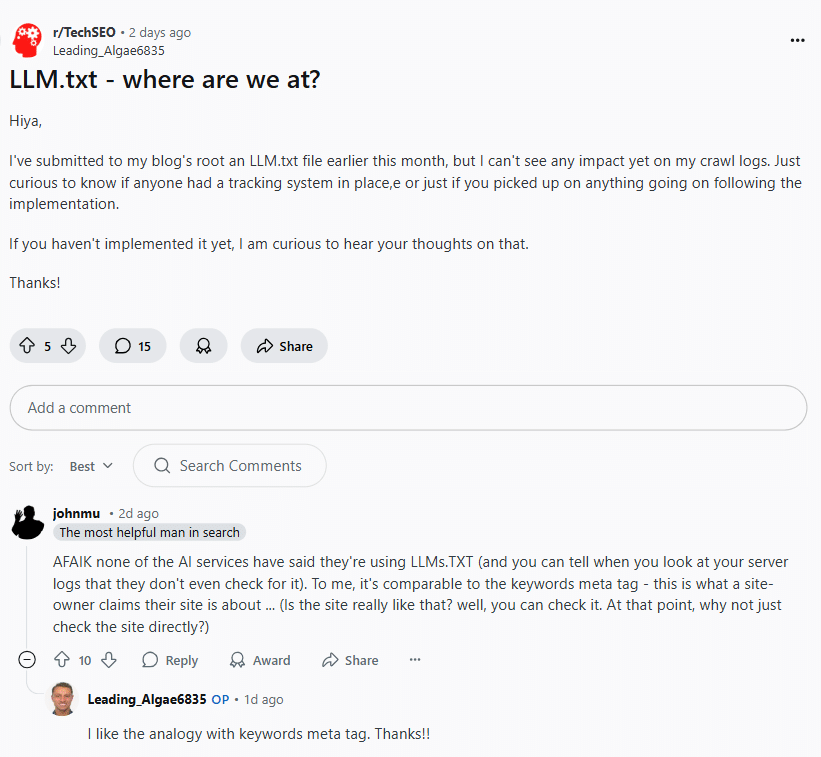The width and height of the screenshot is (821, 757).
Task: Open the r/TechSEO subreddit link
Action: click(x=84, y=32)
